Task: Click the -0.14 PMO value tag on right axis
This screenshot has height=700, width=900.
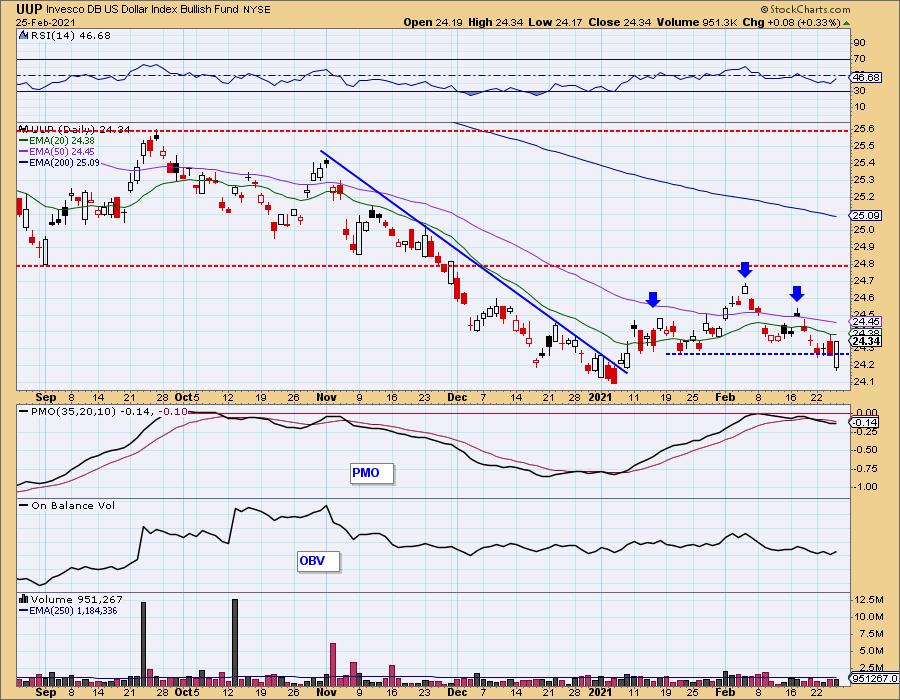Action: point(865,423)
